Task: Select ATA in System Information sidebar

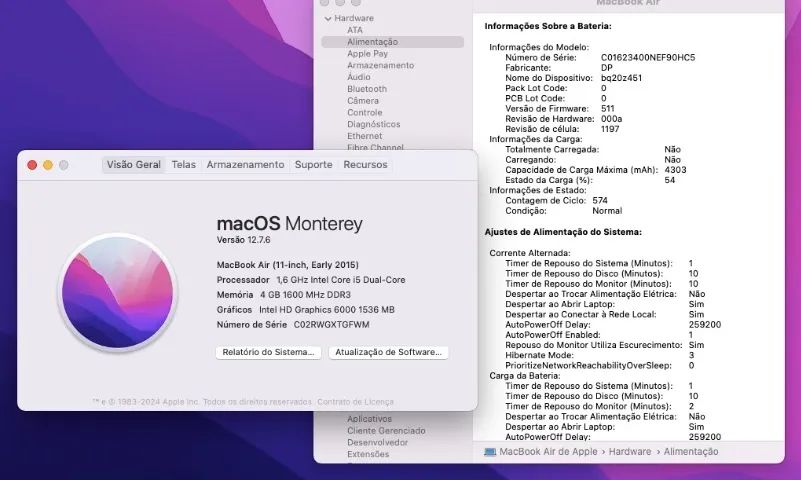Action: [355, 30]
